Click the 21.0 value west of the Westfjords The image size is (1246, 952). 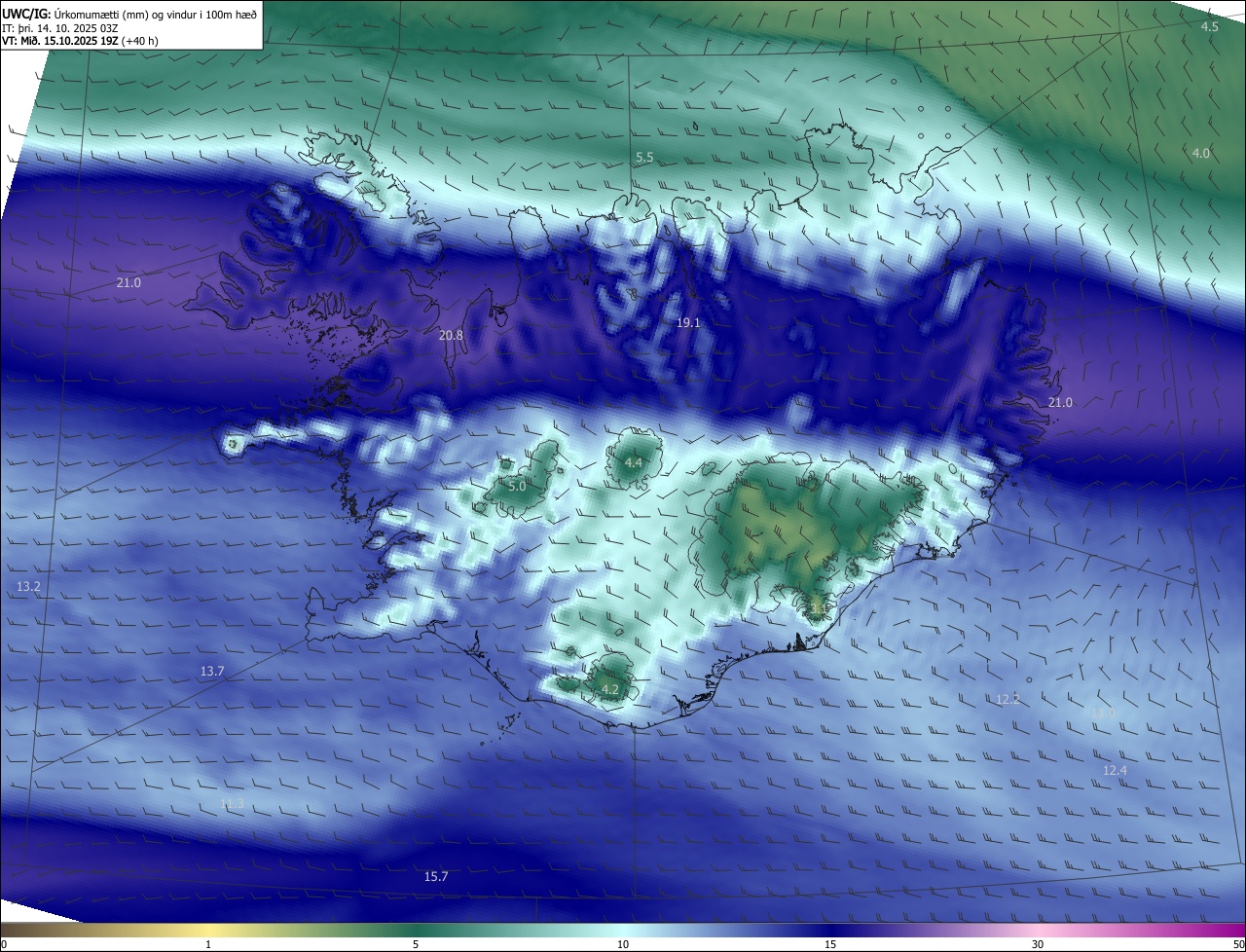click(x=128, y=283)
